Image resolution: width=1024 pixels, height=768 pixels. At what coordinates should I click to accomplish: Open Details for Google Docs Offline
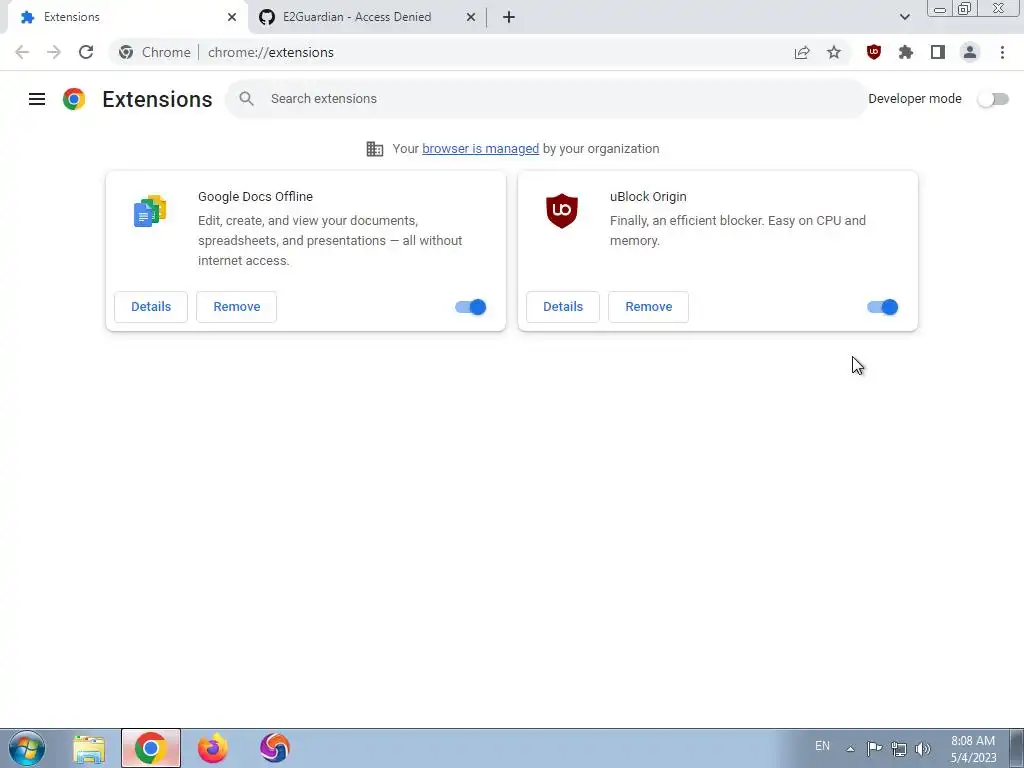[151, 307]
